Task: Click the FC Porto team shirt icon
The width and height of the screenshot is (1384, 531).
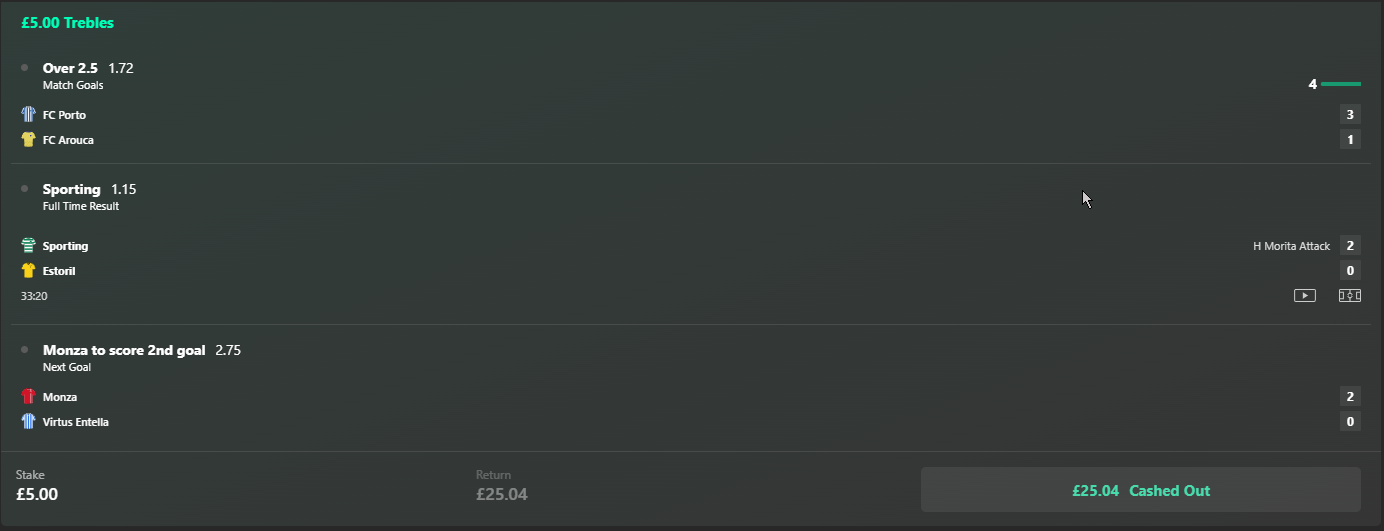Action: pos(28,115)
